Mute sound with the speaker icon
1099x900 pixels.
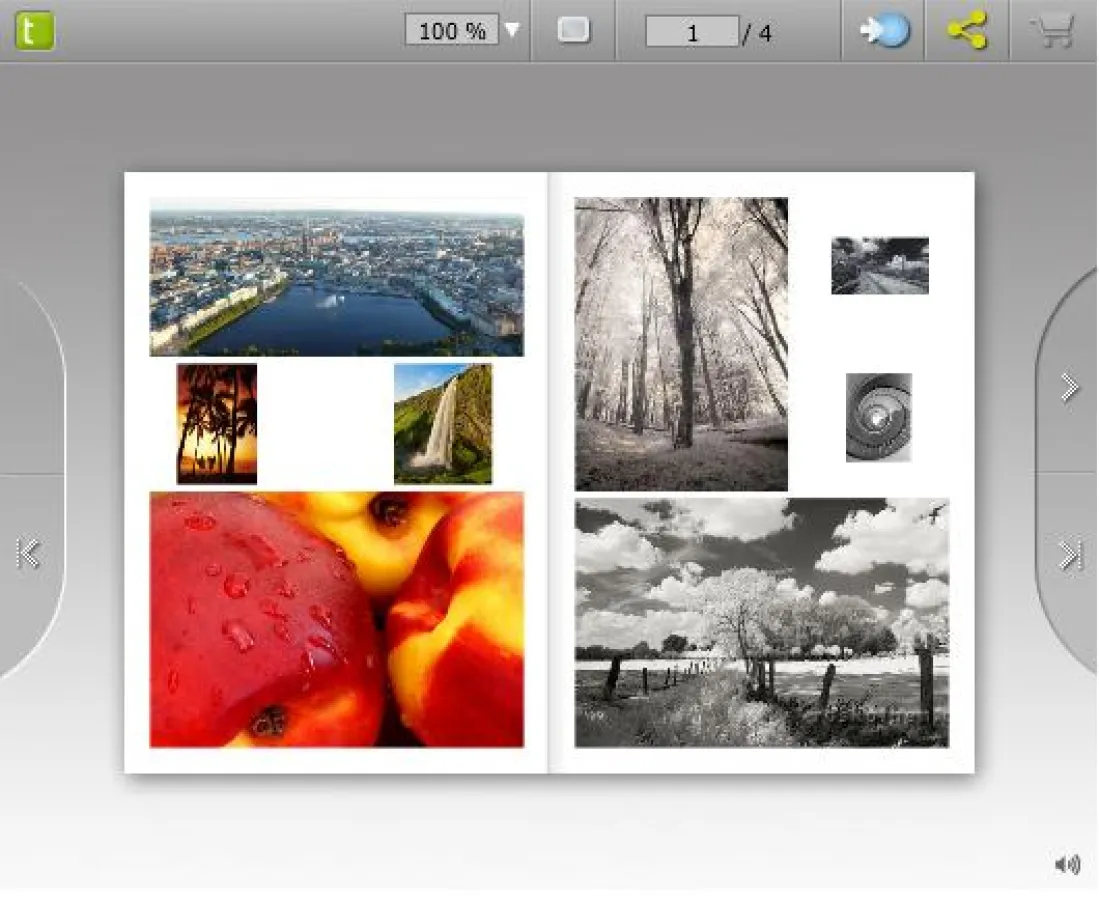pos(1067,864)
